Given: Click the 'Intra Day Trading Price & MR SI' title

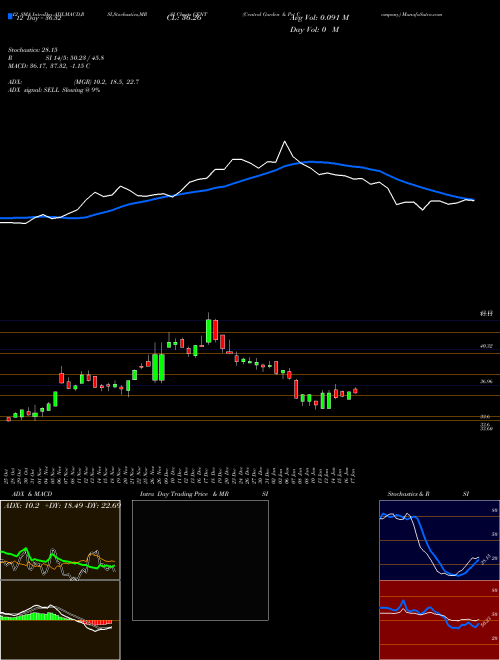Looking at the screenshot, I should (204, 494).
